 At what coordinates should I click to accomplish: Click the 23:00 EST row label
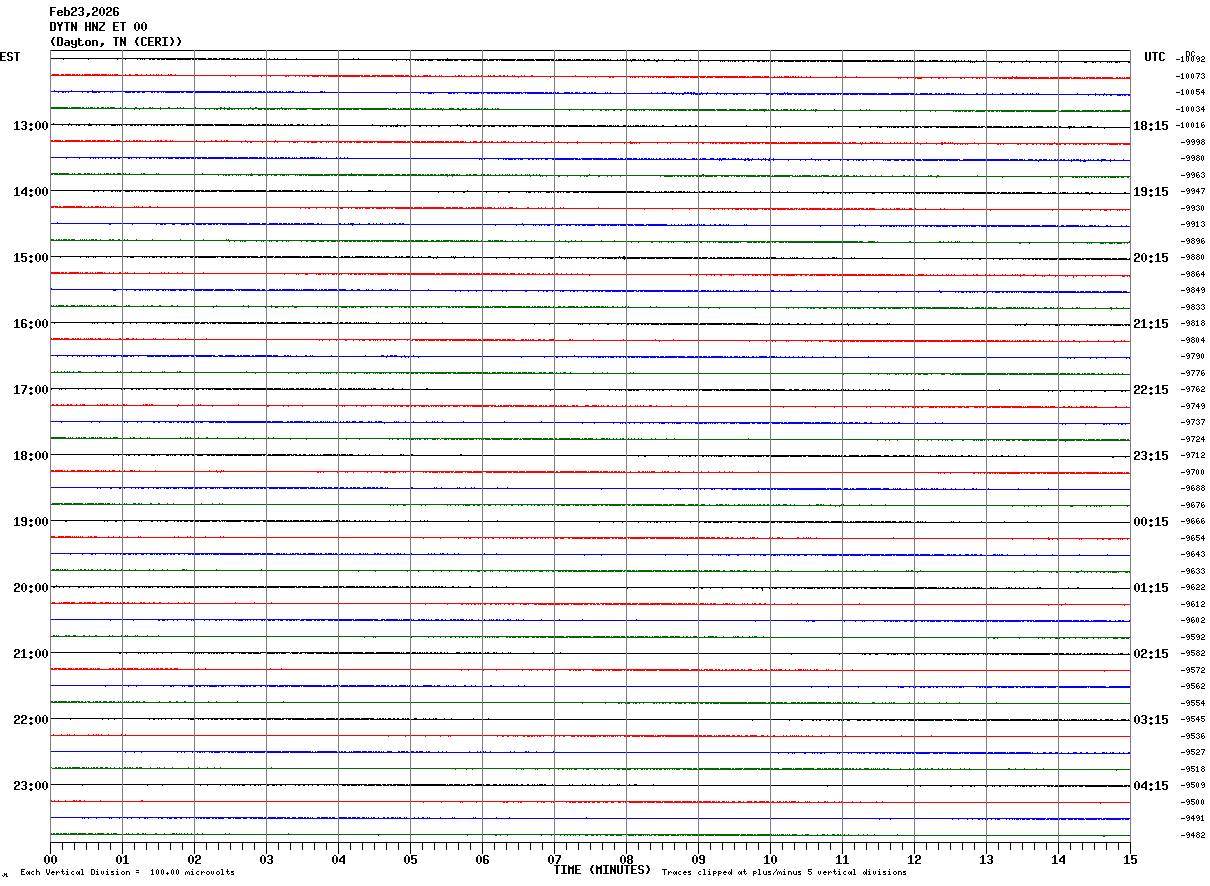(x=31, y=786)
